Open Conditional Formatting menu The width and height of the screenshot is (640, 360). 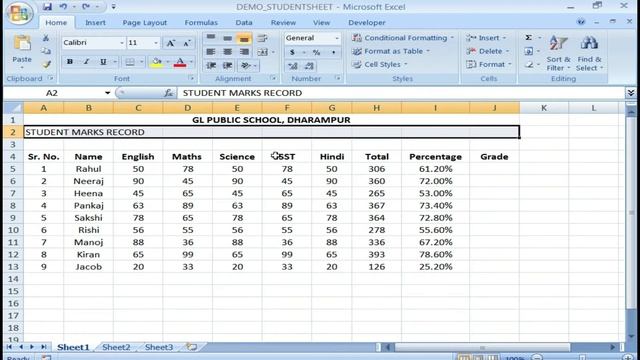(402, 38)
